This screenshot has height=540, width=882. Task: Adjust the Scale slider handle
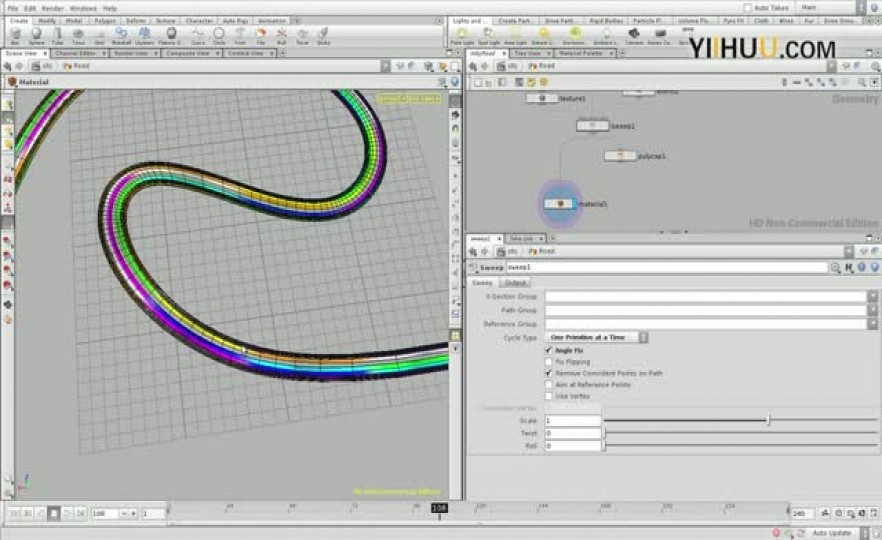click(x=768, y=420)
